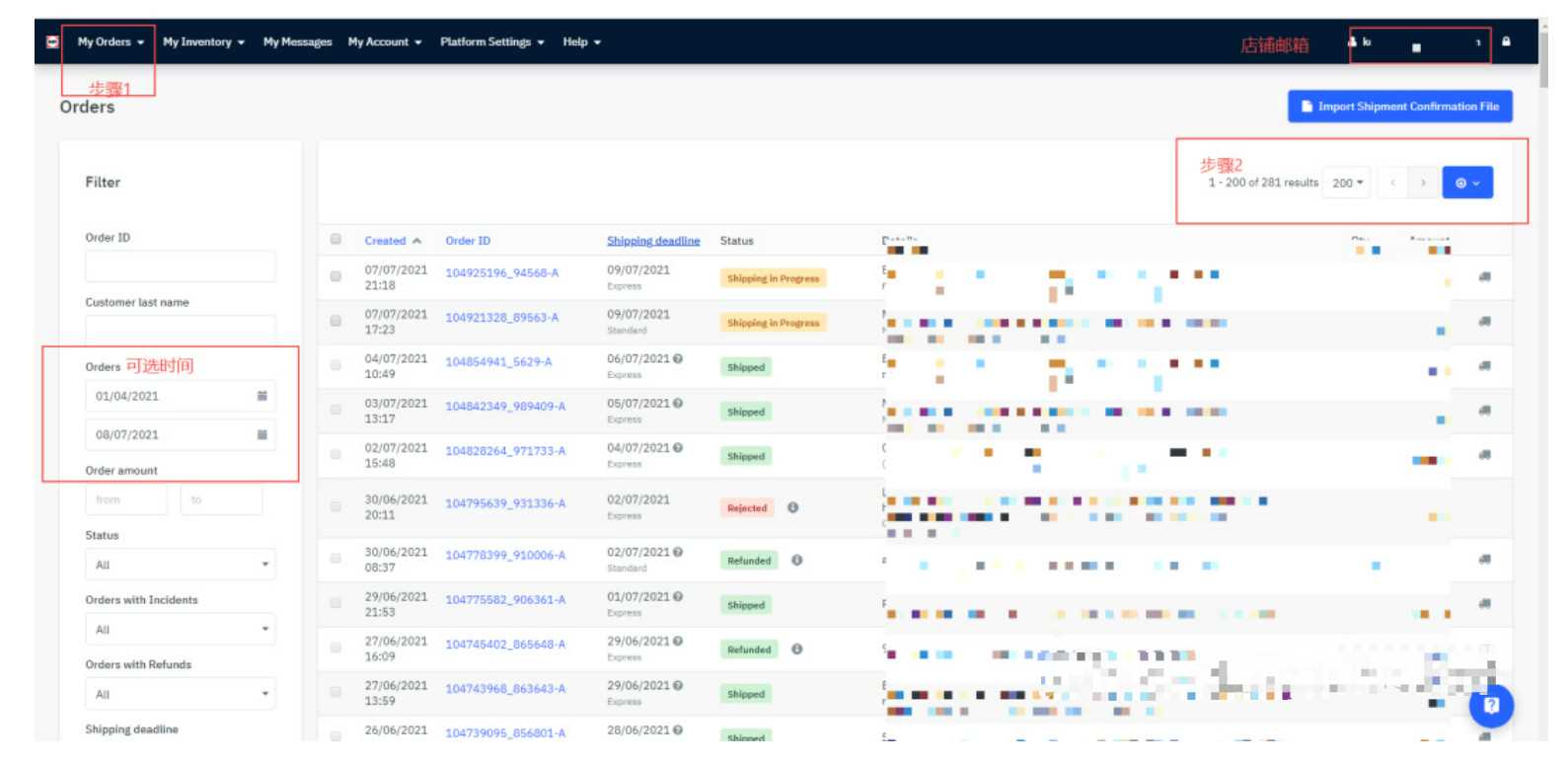Expand the My Orders menu
The width and height of the screenshot is (1568, 762).
coord(111,41)
